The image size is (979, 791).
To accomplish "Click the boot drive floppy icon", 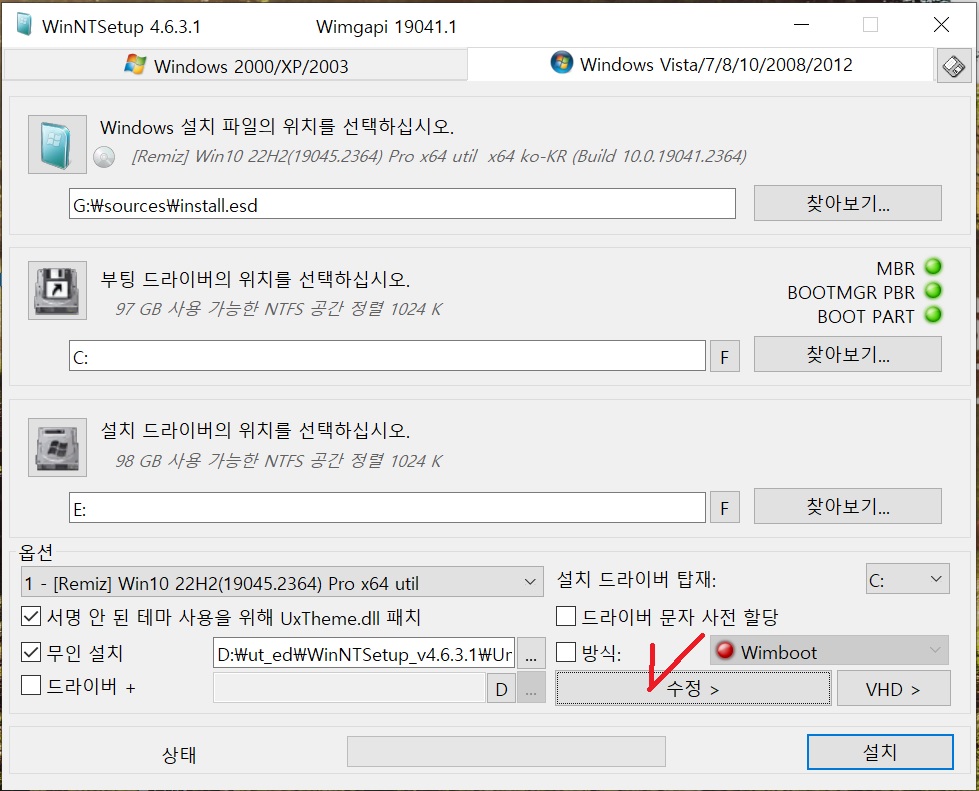I will (x=57, y=290).
